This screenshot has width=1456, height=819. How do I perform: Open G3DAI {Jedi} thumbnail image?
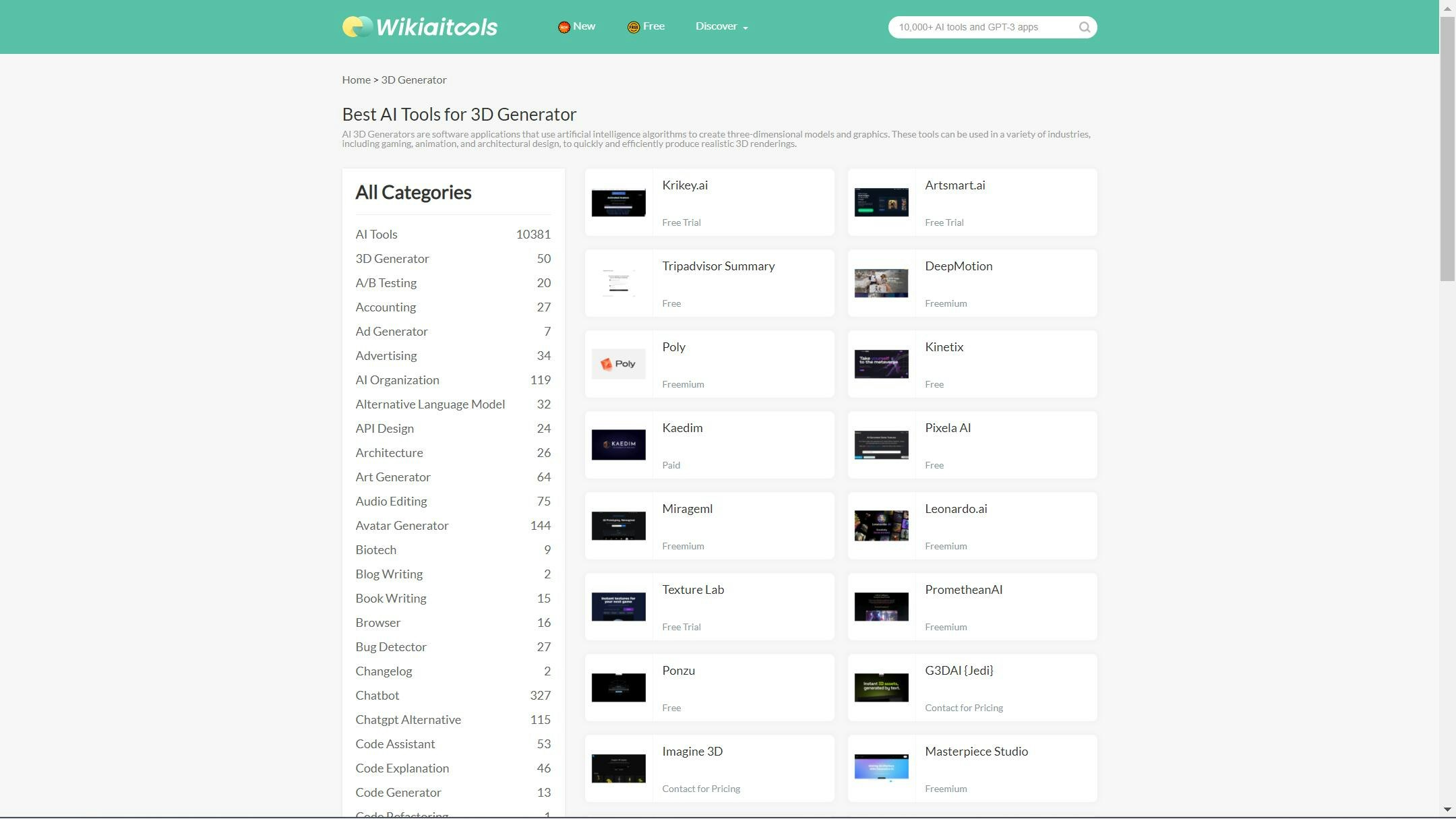(881, 688)
